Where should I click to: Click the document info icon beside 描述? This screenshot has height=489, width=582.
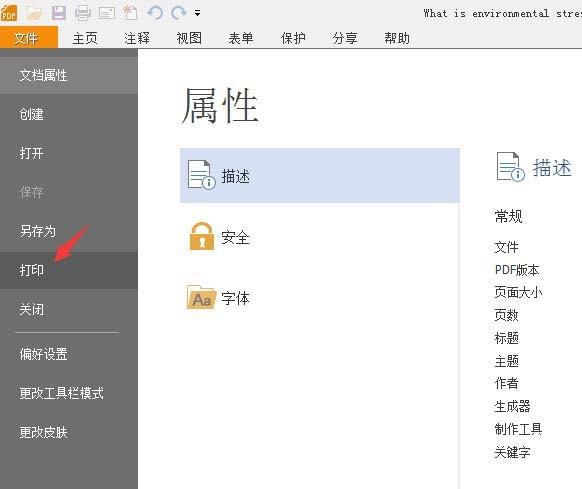click(201, 175)
